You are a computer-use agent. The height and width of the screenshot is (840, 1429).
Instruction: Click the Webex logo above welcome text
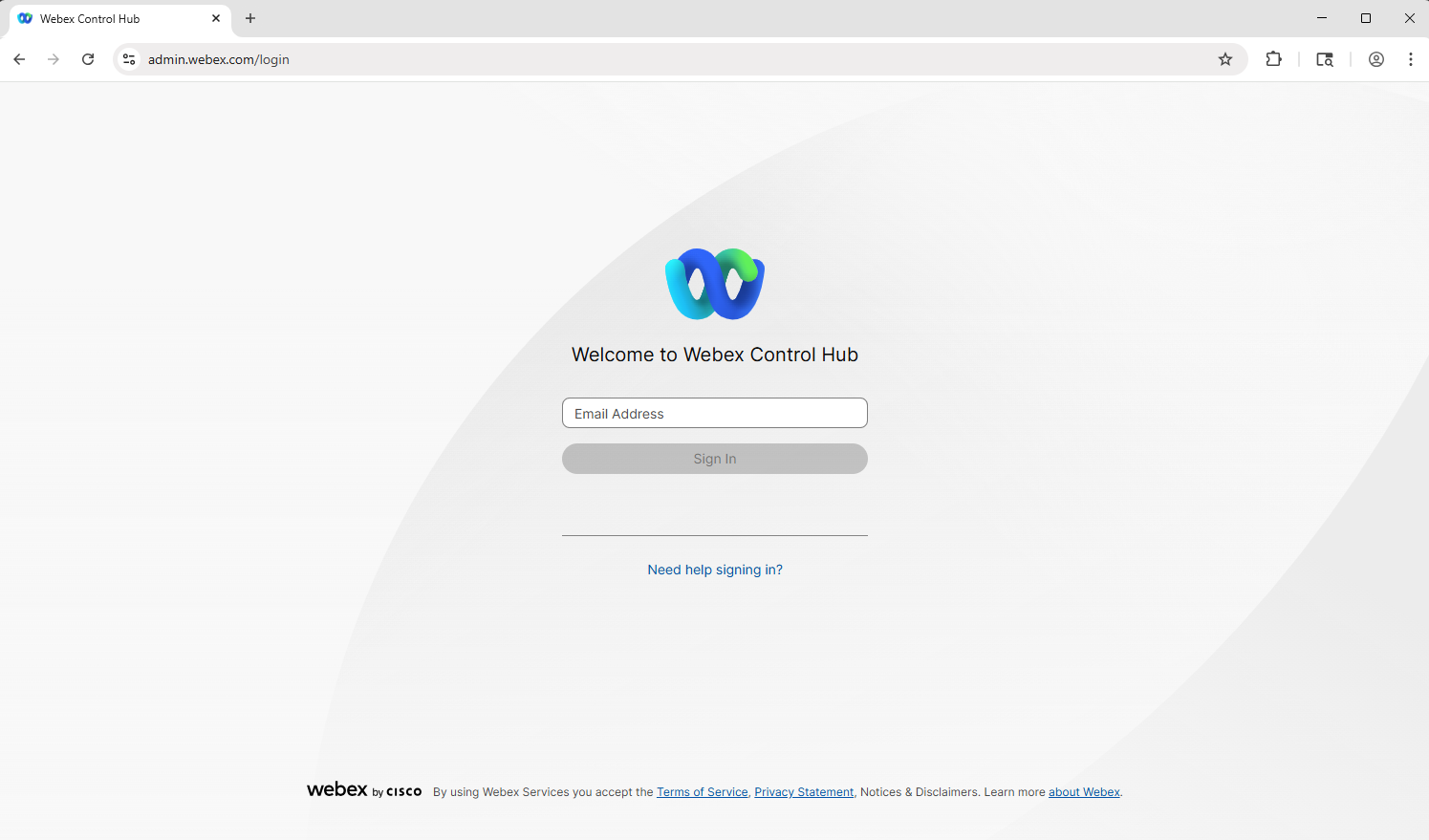coord(715,284)
